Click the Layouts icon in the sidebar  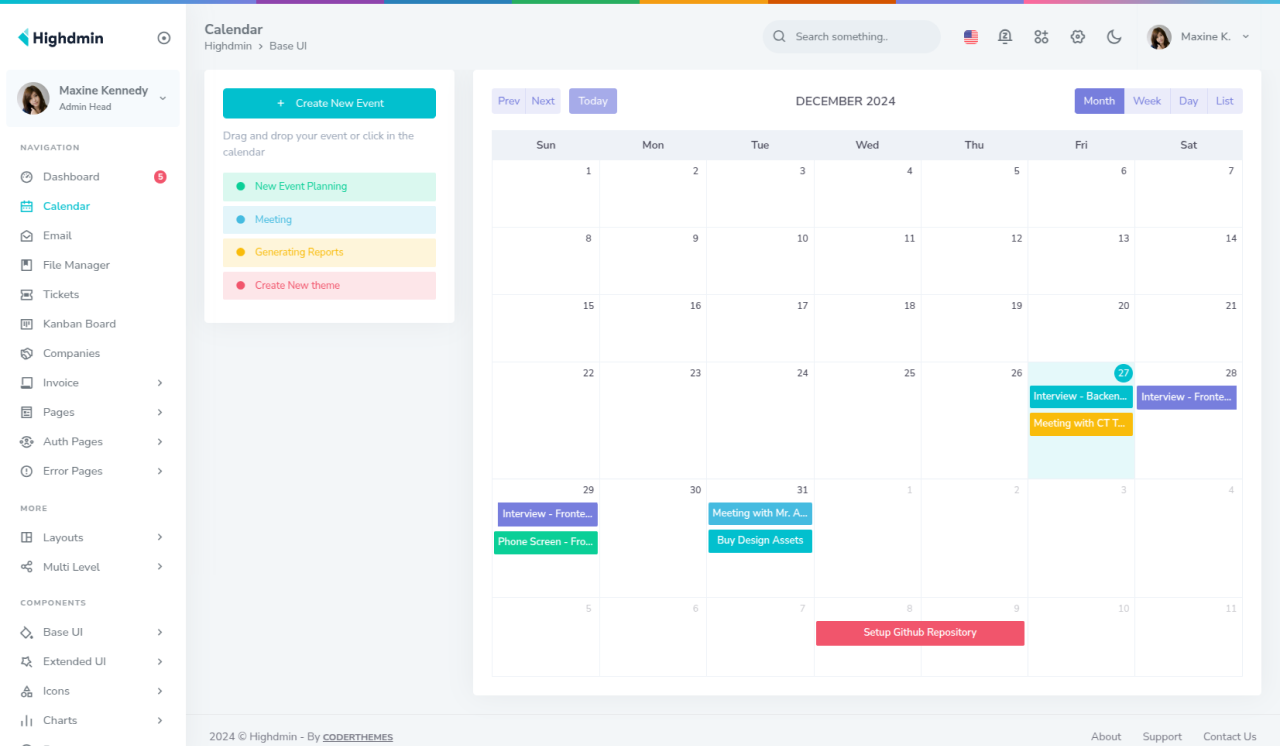(x=26, y=538)
